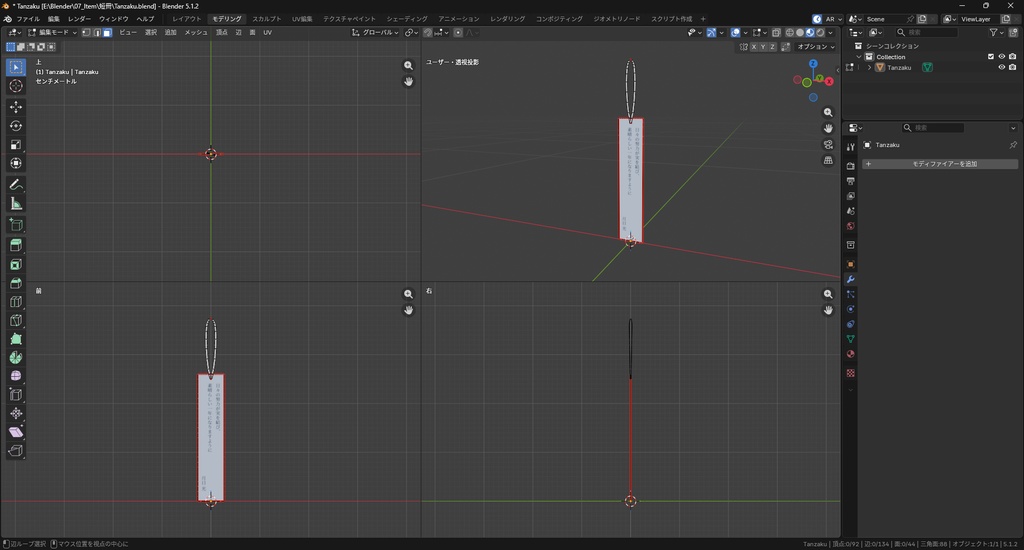Open オプション dropdown

816,47
